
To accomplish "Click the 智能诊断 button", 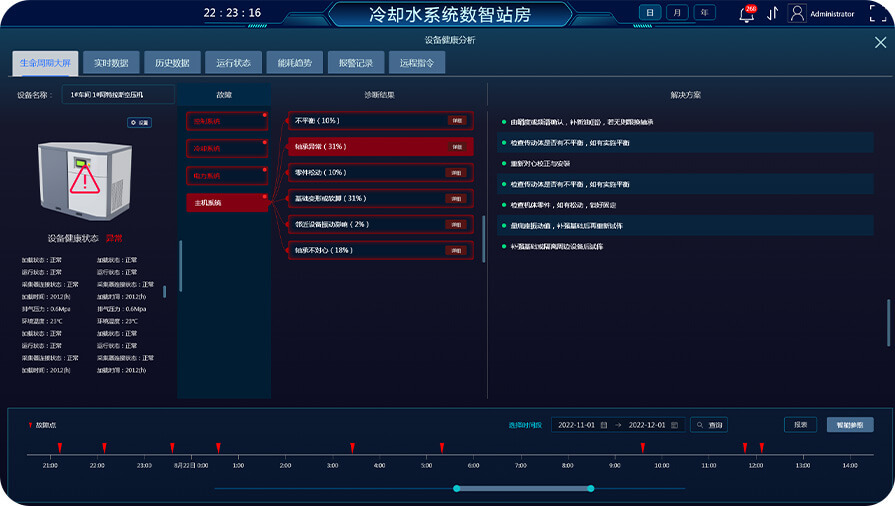I will coord(850,425).
